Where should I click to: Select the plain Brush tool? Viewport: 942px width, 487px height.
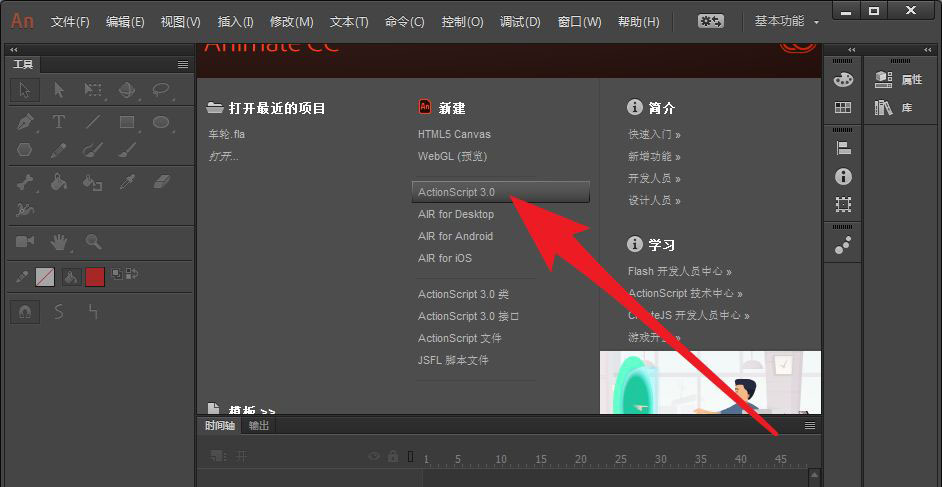(x=127, y=150)
